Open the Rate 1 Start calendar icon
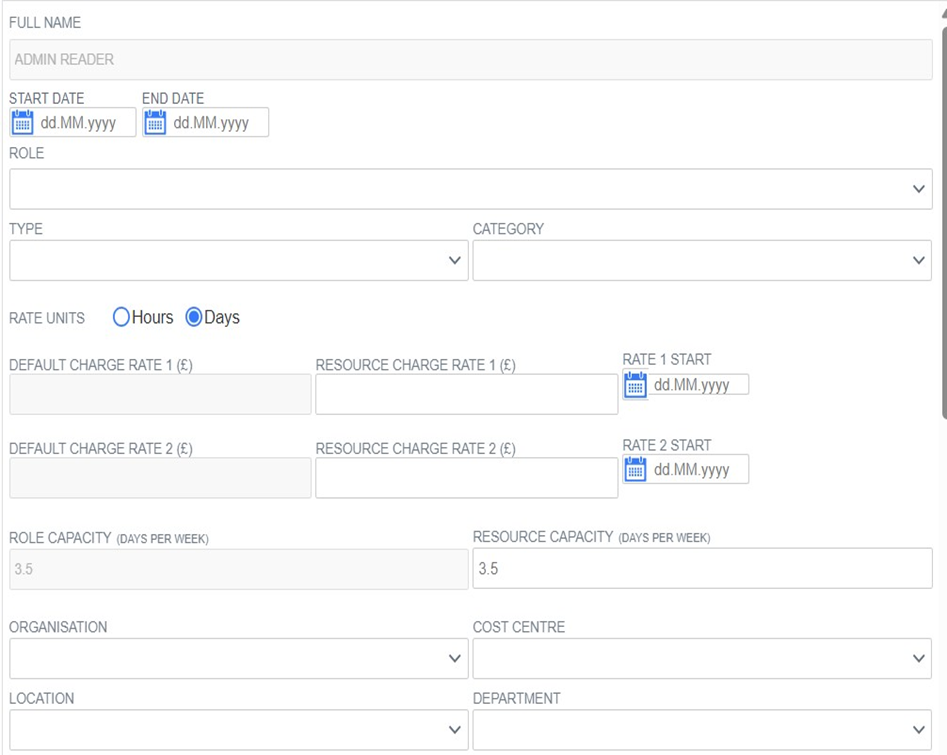Image resolution: width=947 pixels, height=755 pixels. [x=635, y=385]
